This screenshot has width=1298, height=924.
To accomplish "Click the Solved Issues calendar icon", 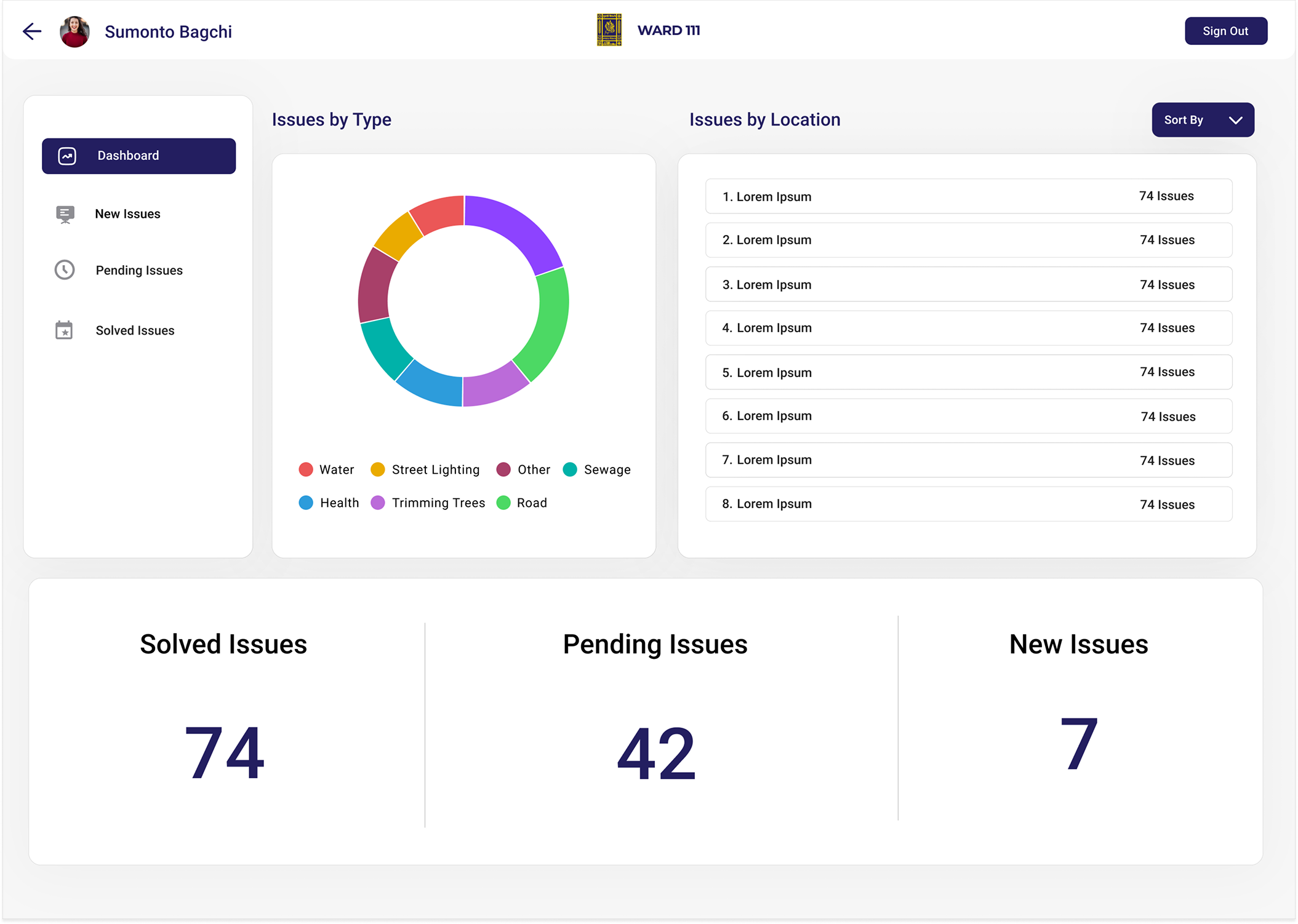I will tap(64, 330).
